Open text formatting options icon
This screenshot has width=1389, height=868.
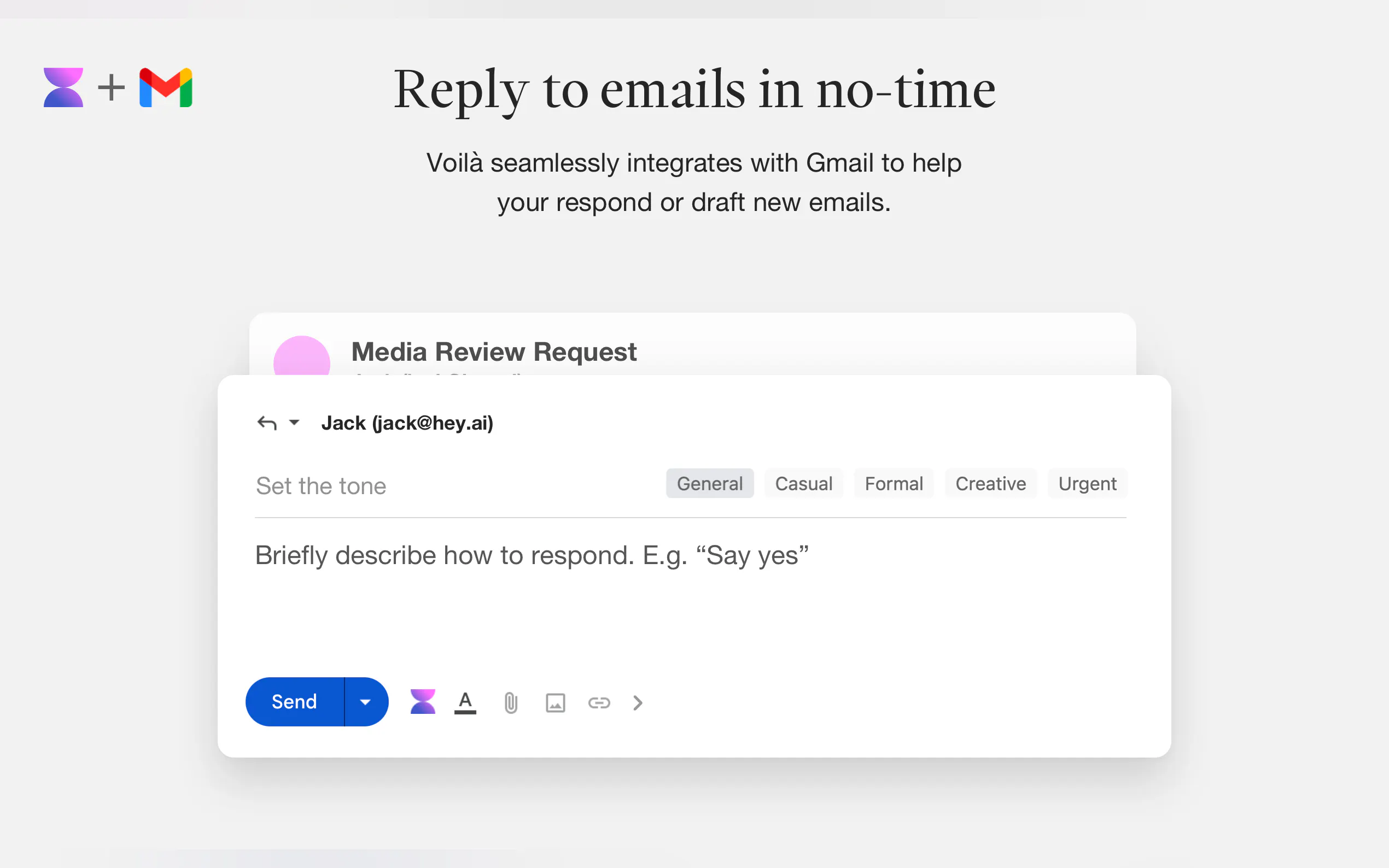click(x=465, y=702)
